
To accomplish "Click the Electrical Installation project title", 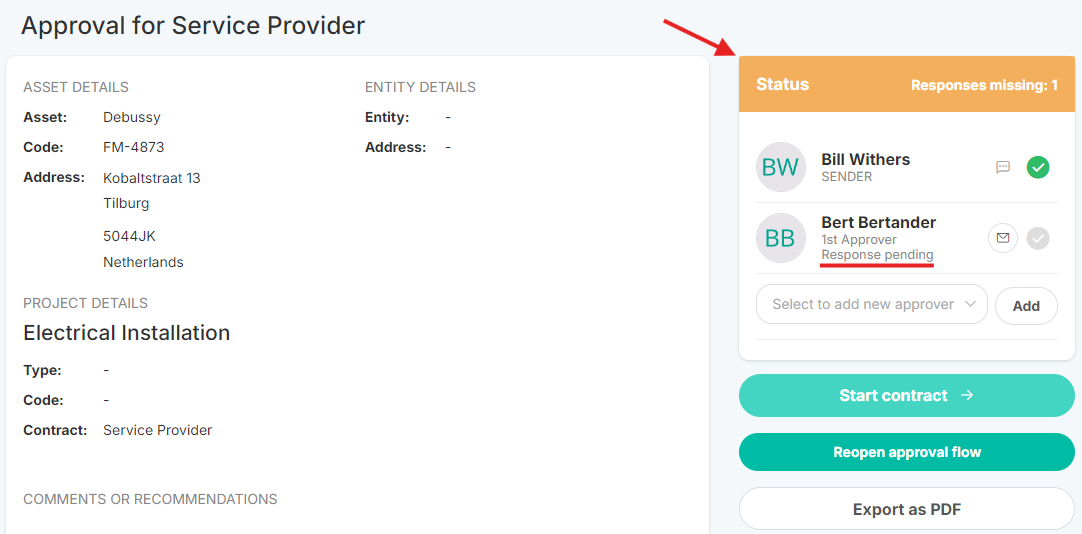I will tap(126, 333).
